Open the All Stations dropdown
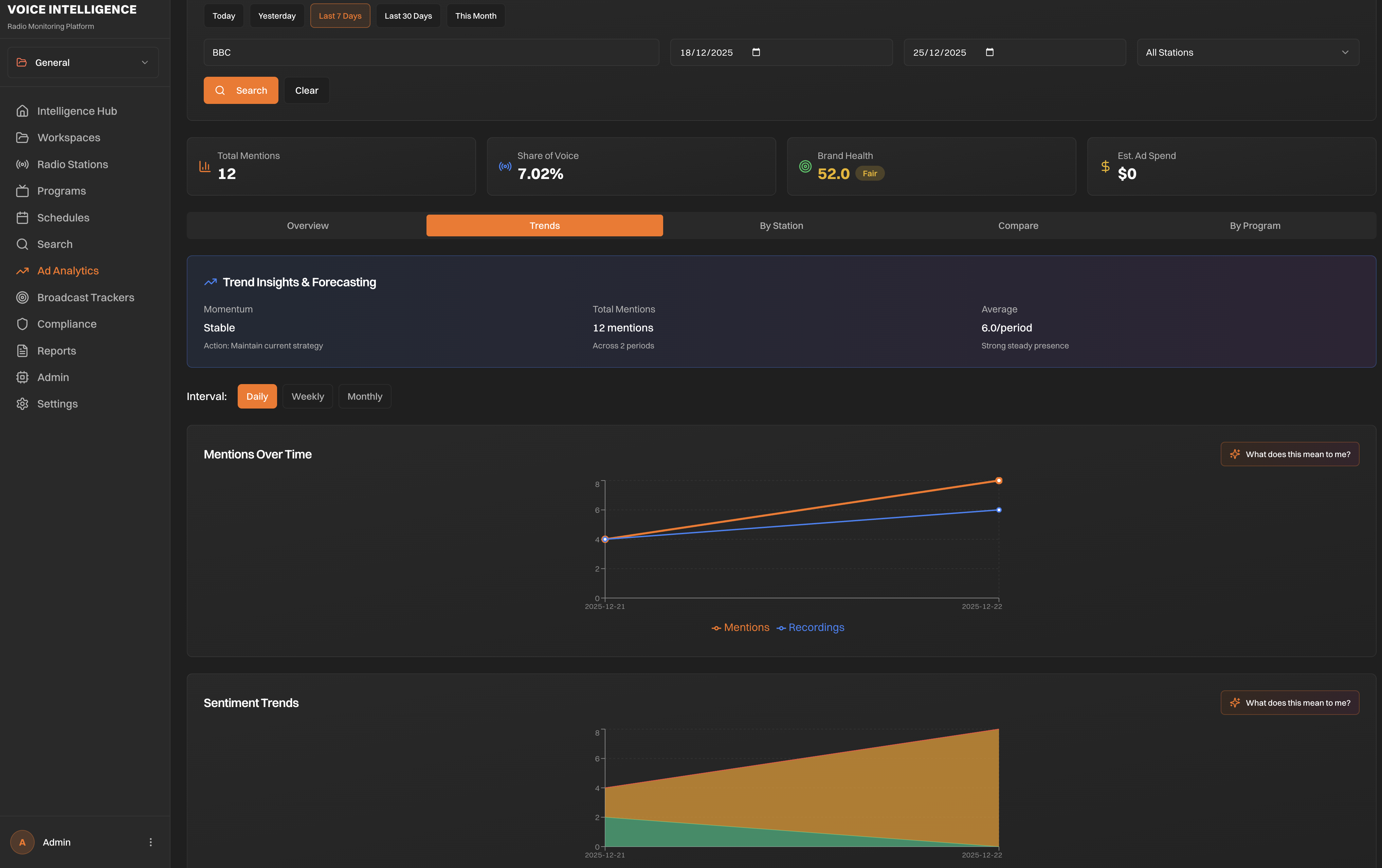 1248,52
